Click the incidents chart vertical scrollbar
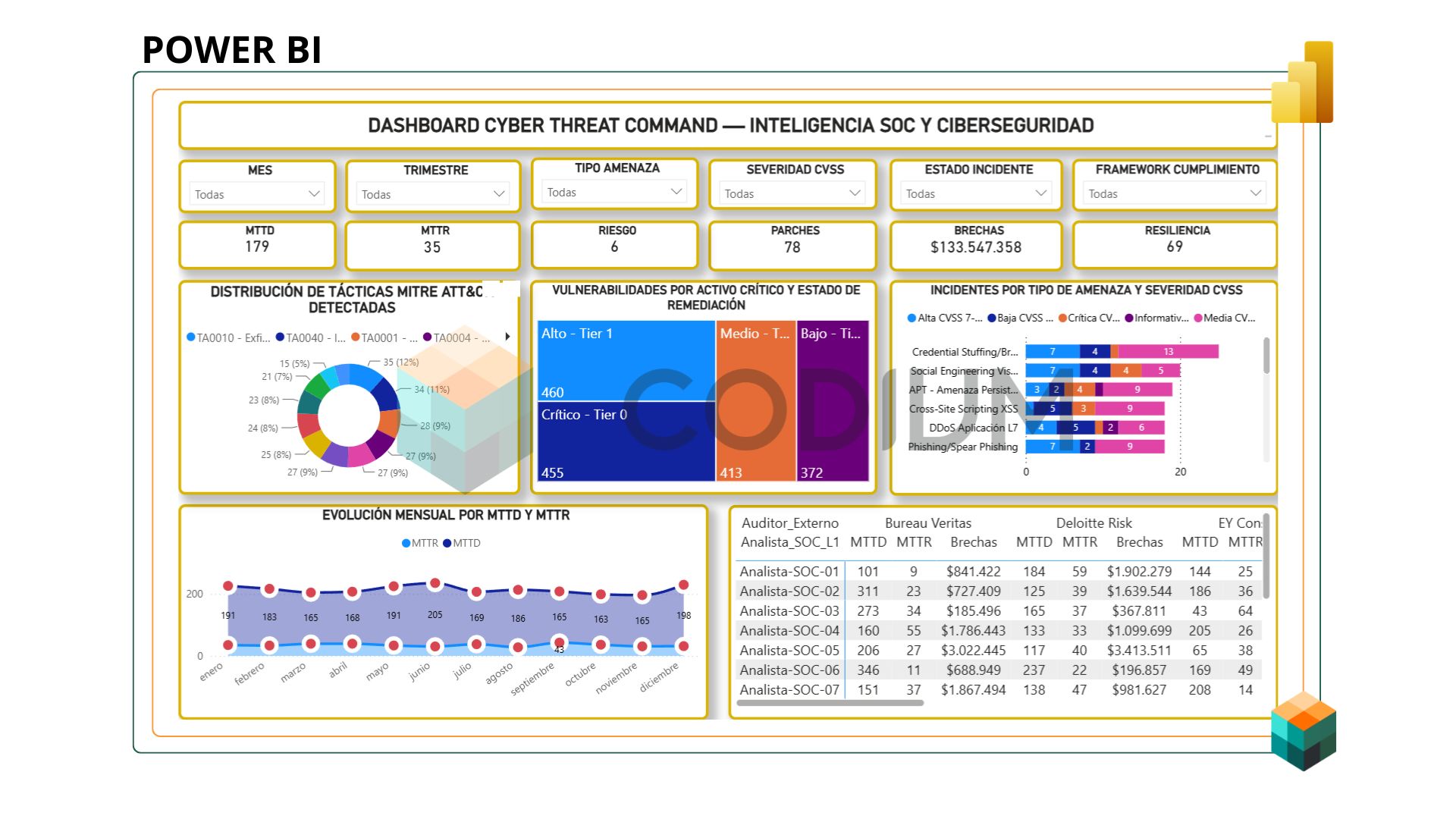The height and width of the screenshot is (819, 1456). (x=1266, y=356)
